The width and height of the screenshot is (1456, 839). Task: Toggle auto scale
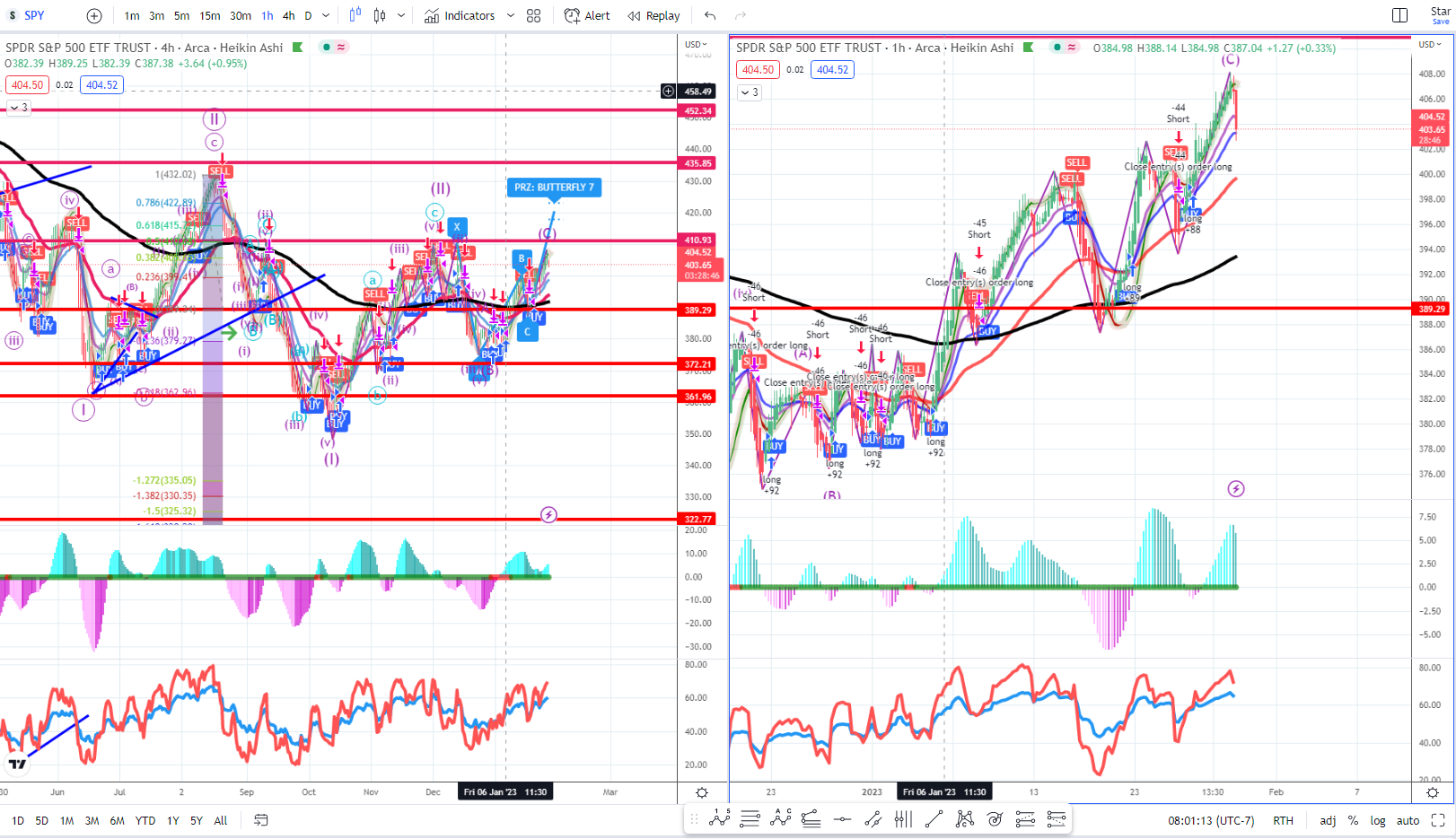pyautogui.click(x=1408, y=820)
